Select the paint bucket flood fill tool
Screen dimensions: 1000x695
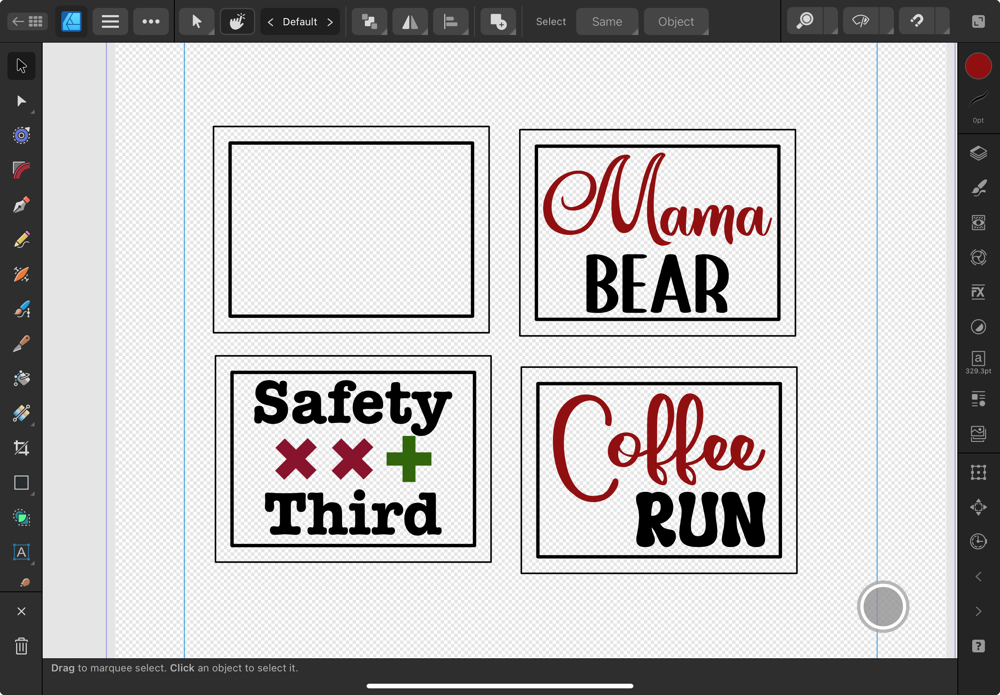[x=21, y=378]
